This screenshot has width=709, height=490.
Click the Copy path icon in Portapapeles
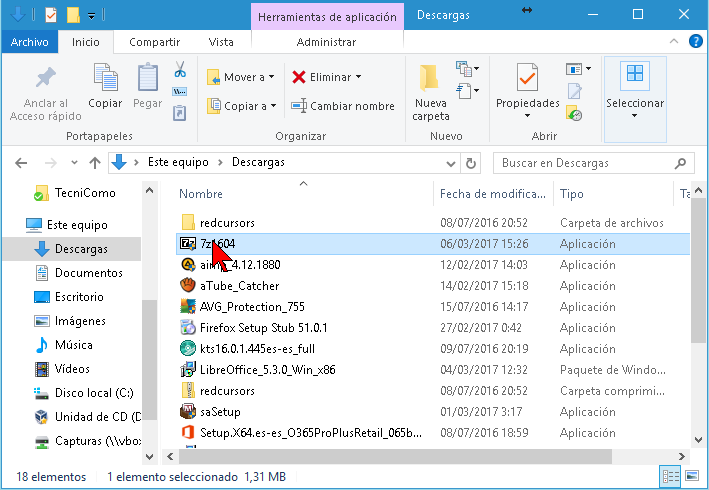(180, 92)
